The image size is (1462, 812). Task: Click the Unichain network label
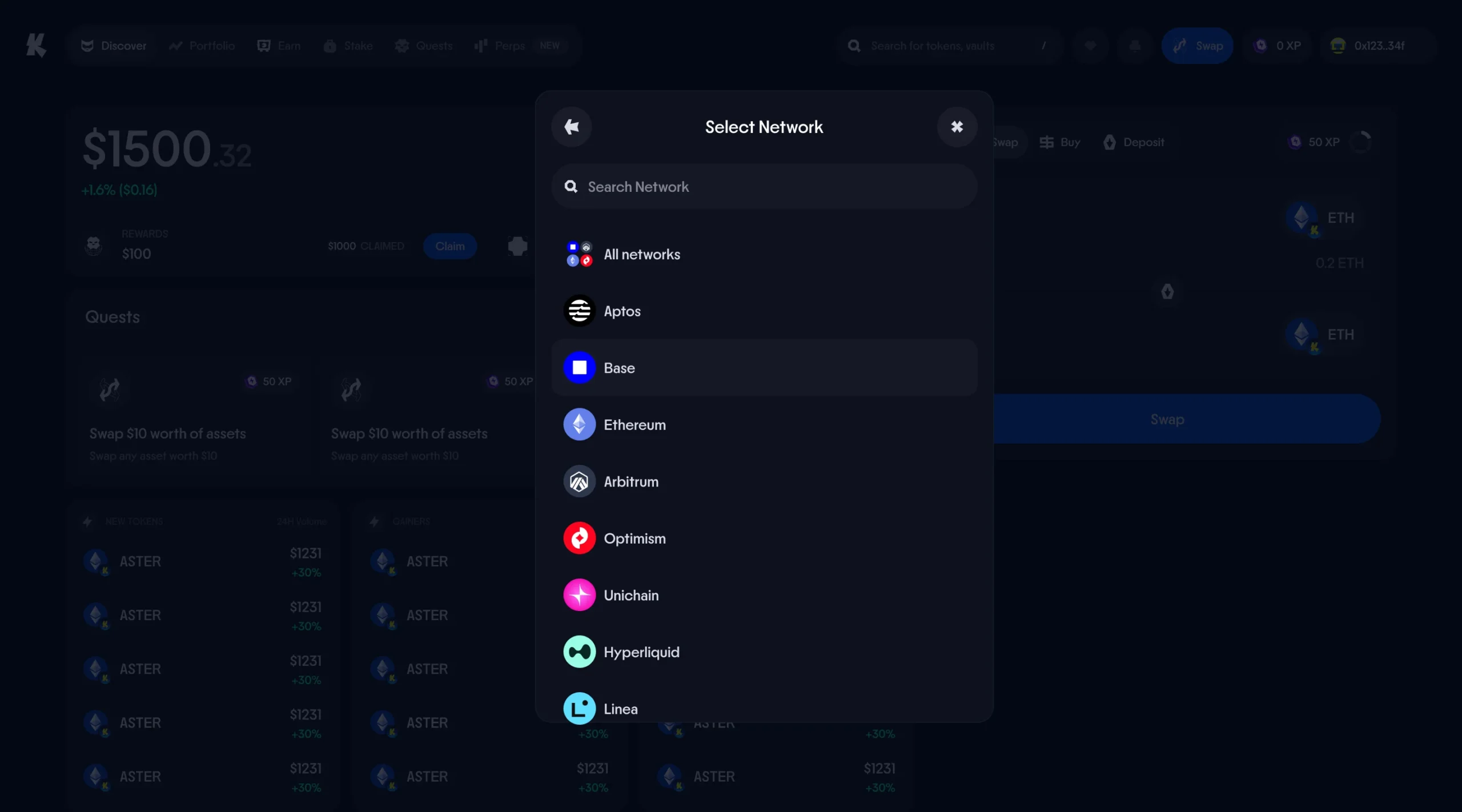pyautogui.click(x=631, y=595)
